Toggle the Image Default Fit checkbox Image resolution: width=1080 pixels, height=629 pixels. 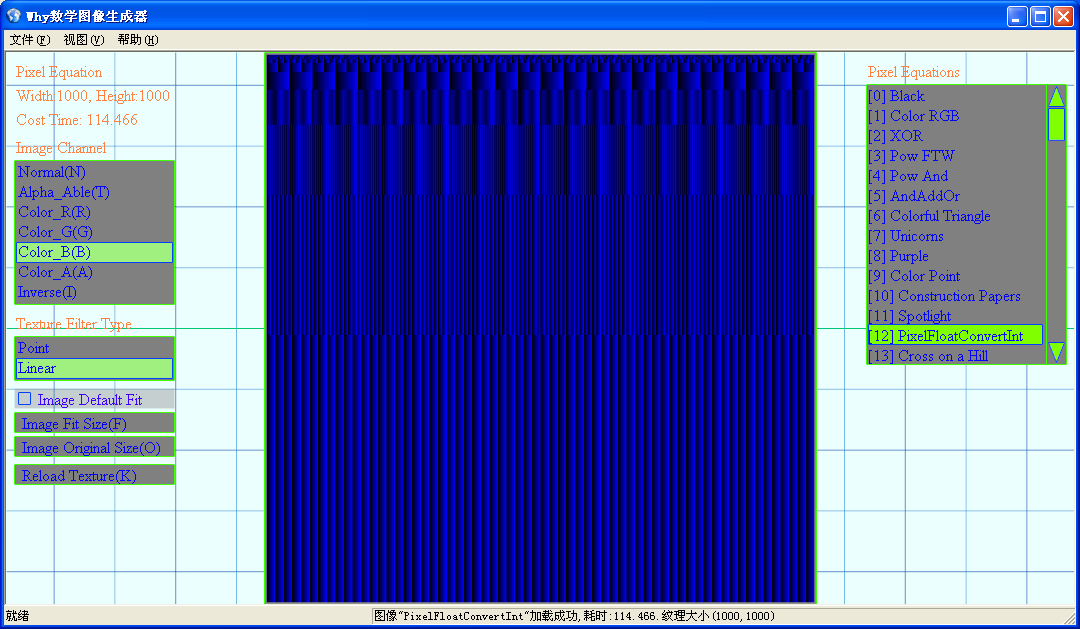click(25, 399)
